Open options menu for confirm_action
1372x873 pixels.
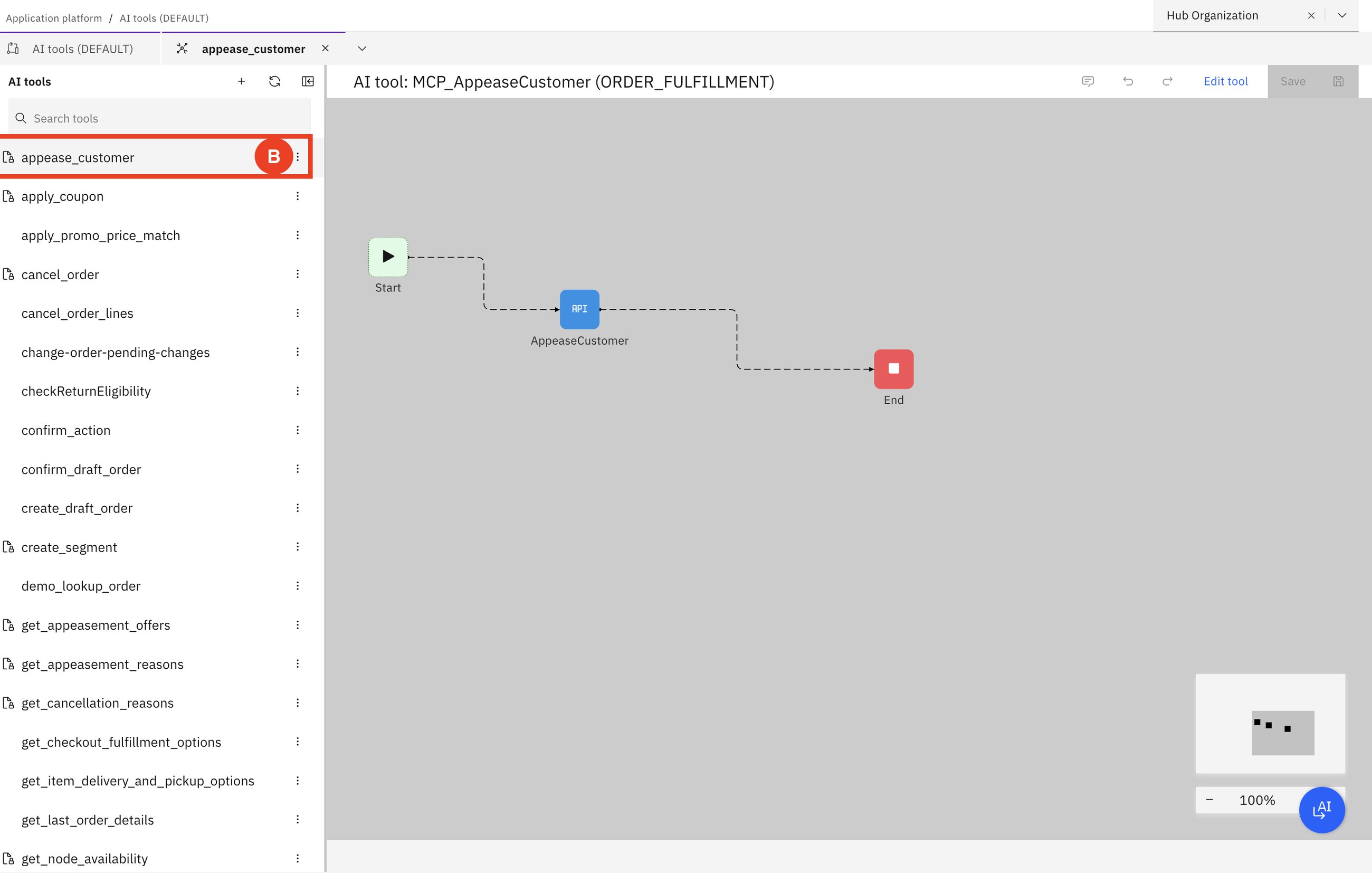[x=298, y=430]
